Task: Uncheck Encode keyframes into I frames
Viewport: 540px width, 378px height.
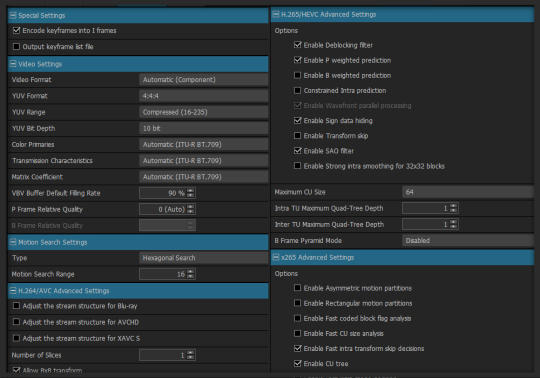Action: pos(16,30)
